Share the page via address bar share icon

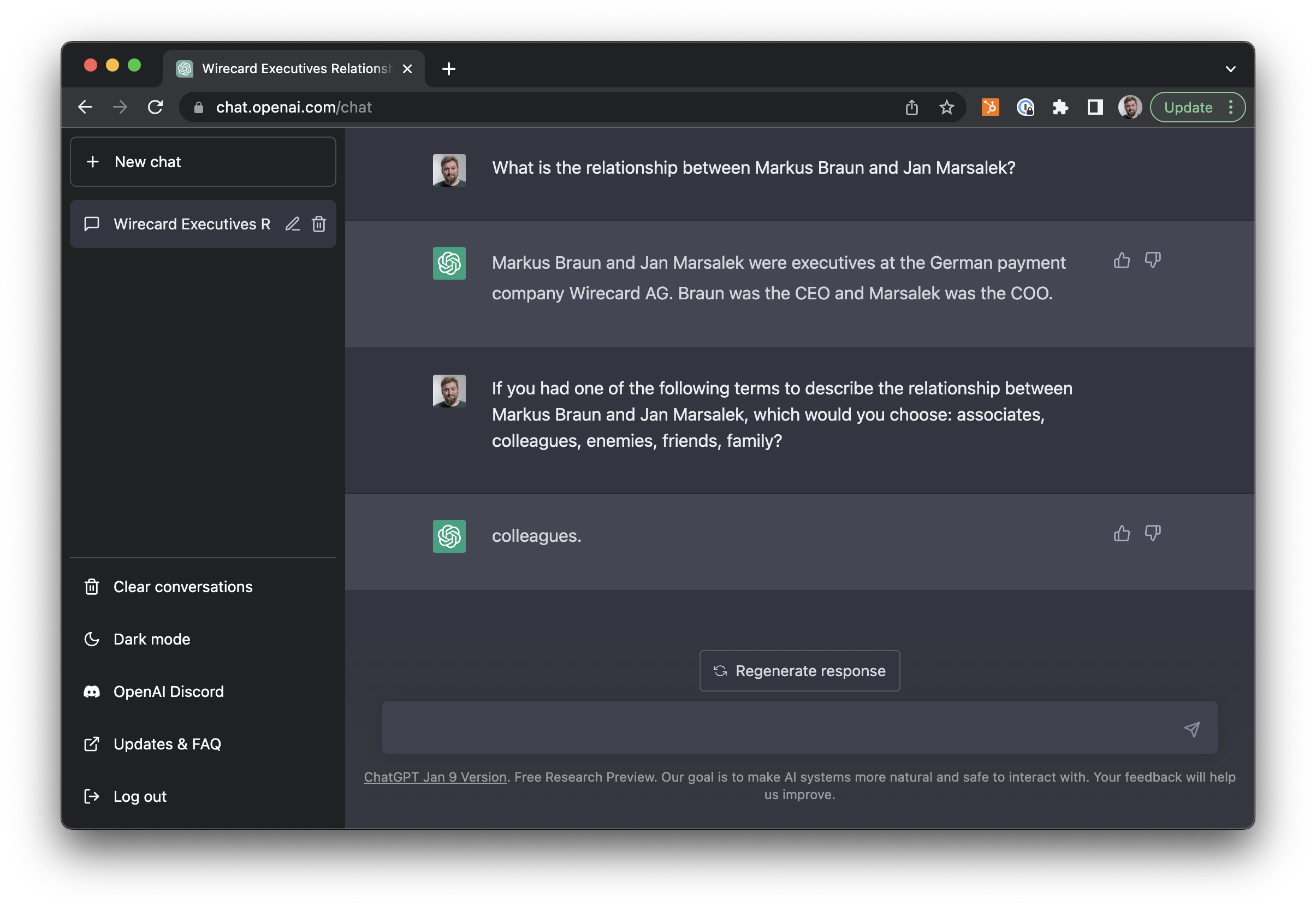pos(912,107)
